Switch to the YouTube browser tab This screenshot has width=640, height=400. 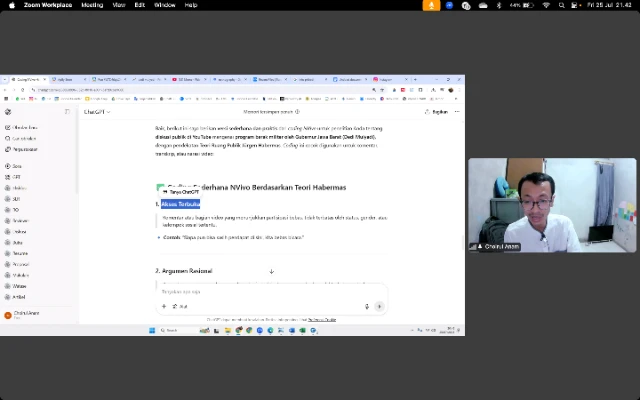coord(188,80)
